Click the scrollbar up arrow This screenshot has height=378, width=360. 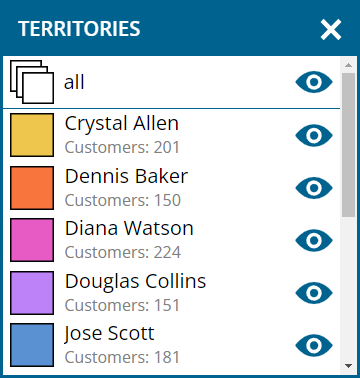pyautogui.click(x=349, y=65)
